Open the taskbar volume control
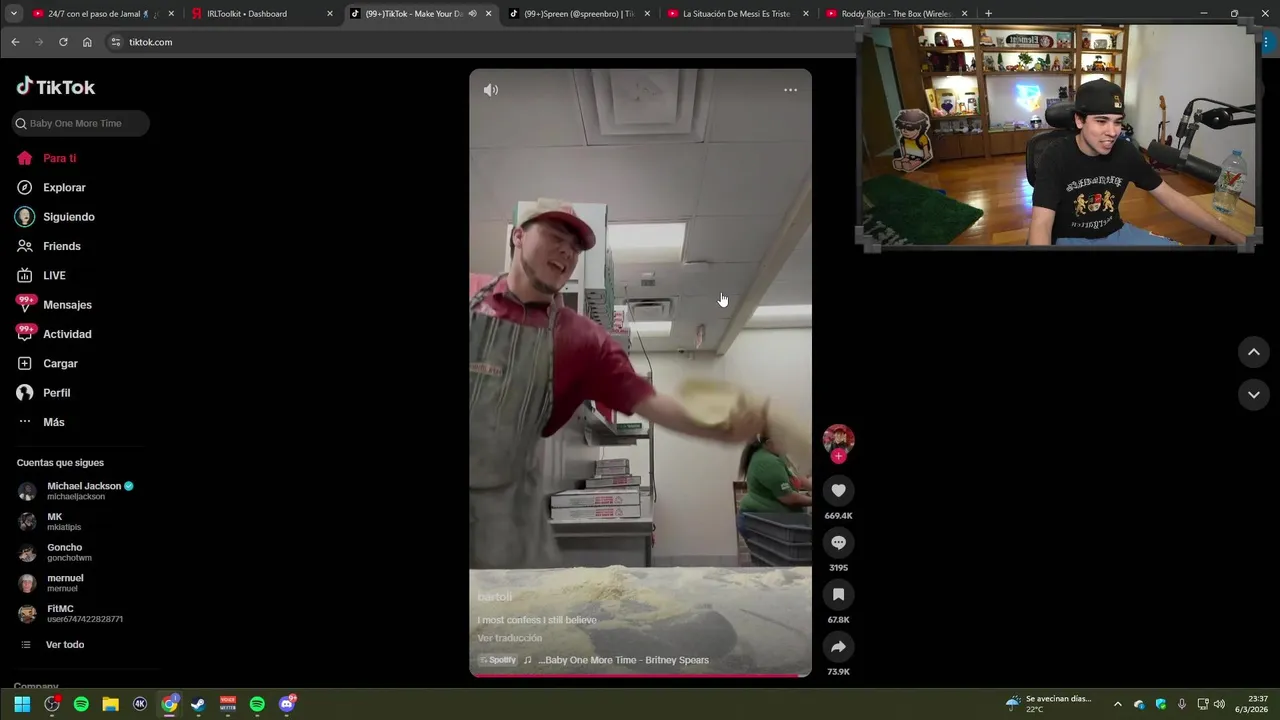This screenshot has height=720, width=1280. click(x=1219, y=704)
